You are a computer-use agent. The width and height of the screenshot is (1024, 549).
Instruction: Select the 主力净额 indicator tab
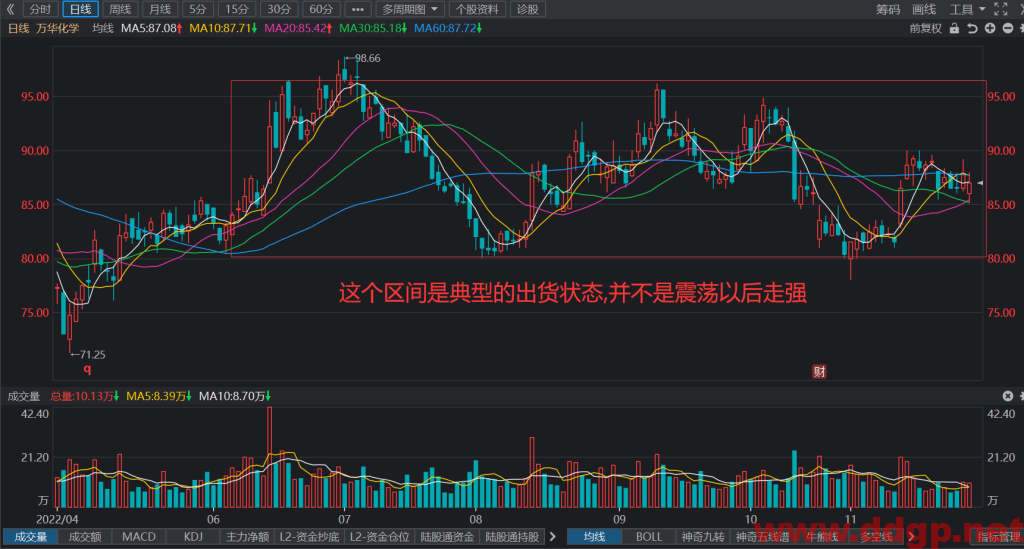click(248, 537)
